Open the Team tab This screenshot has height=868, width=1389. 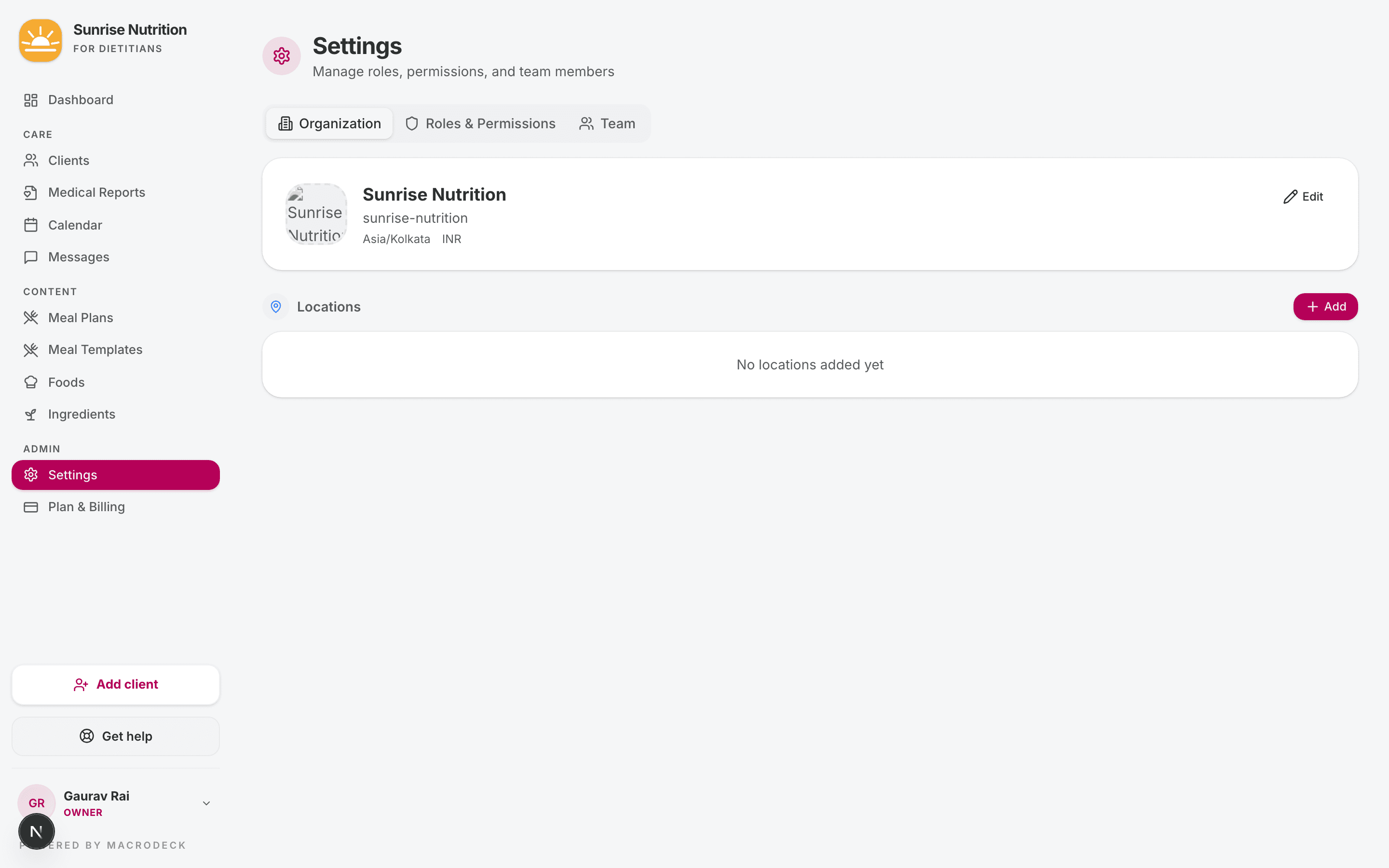pyautogui.click(x=607, y=123)
